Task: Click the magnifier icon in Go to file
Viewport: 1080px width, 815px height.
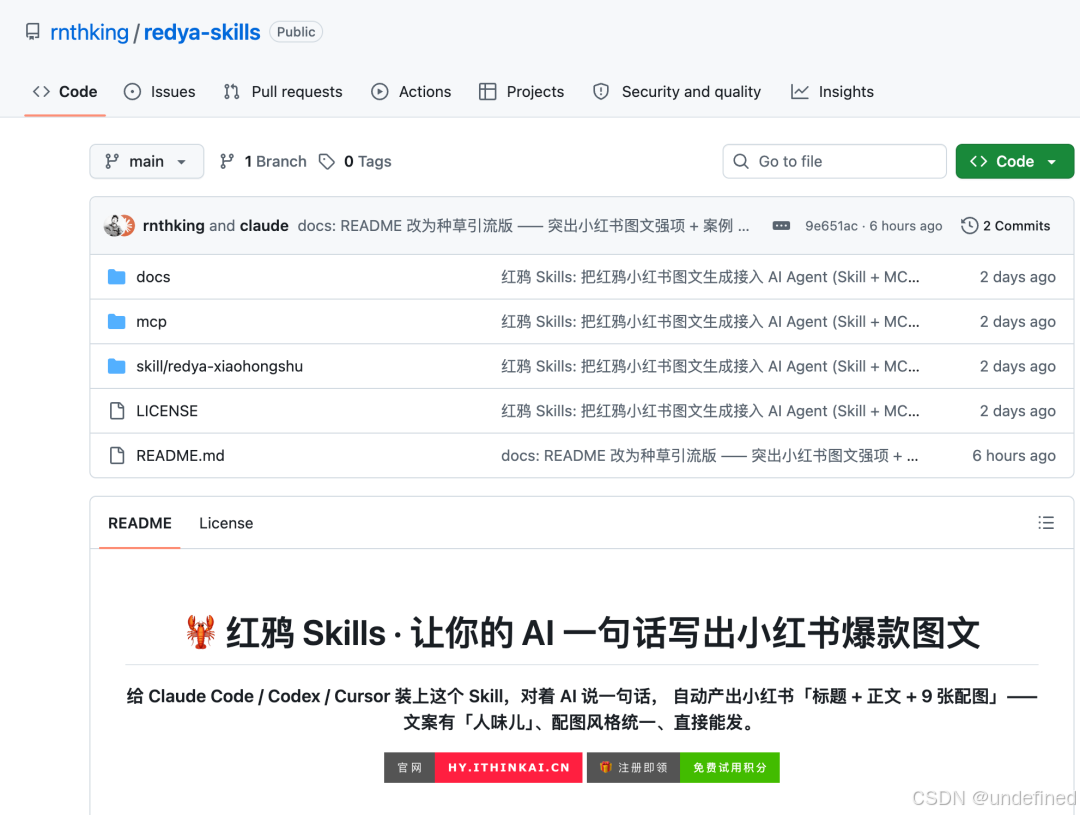Action: tap(741, 161)
